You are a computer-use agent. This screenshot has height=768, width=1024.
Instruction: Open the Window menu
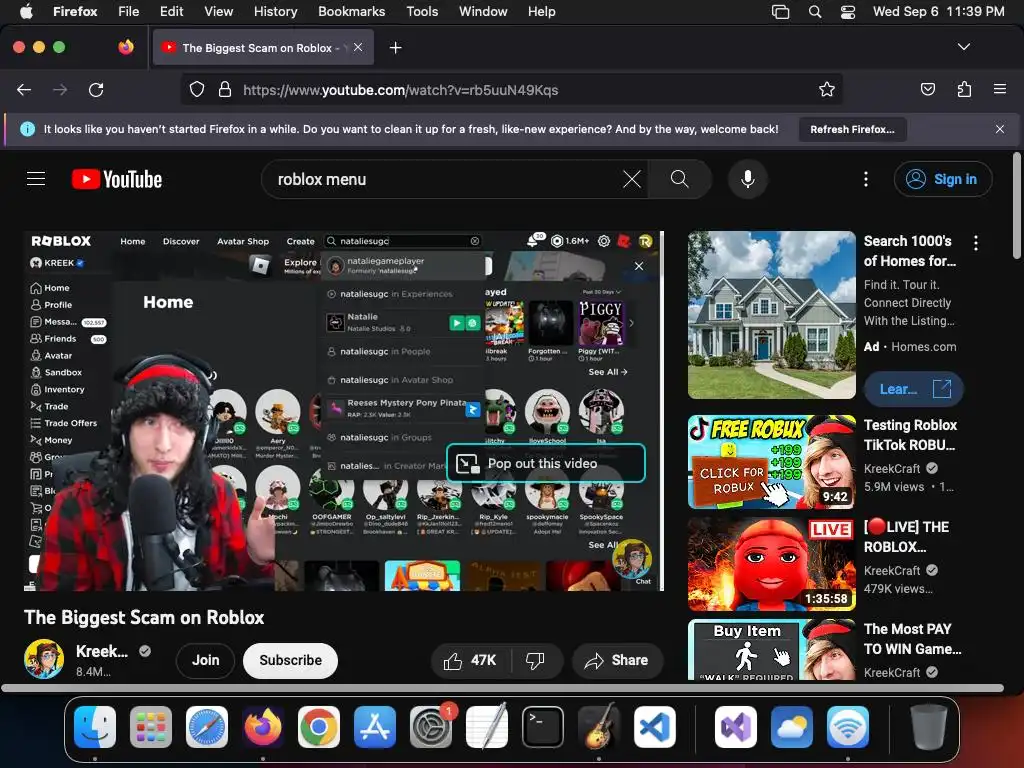pyautogui.click(x=483, y=11)
